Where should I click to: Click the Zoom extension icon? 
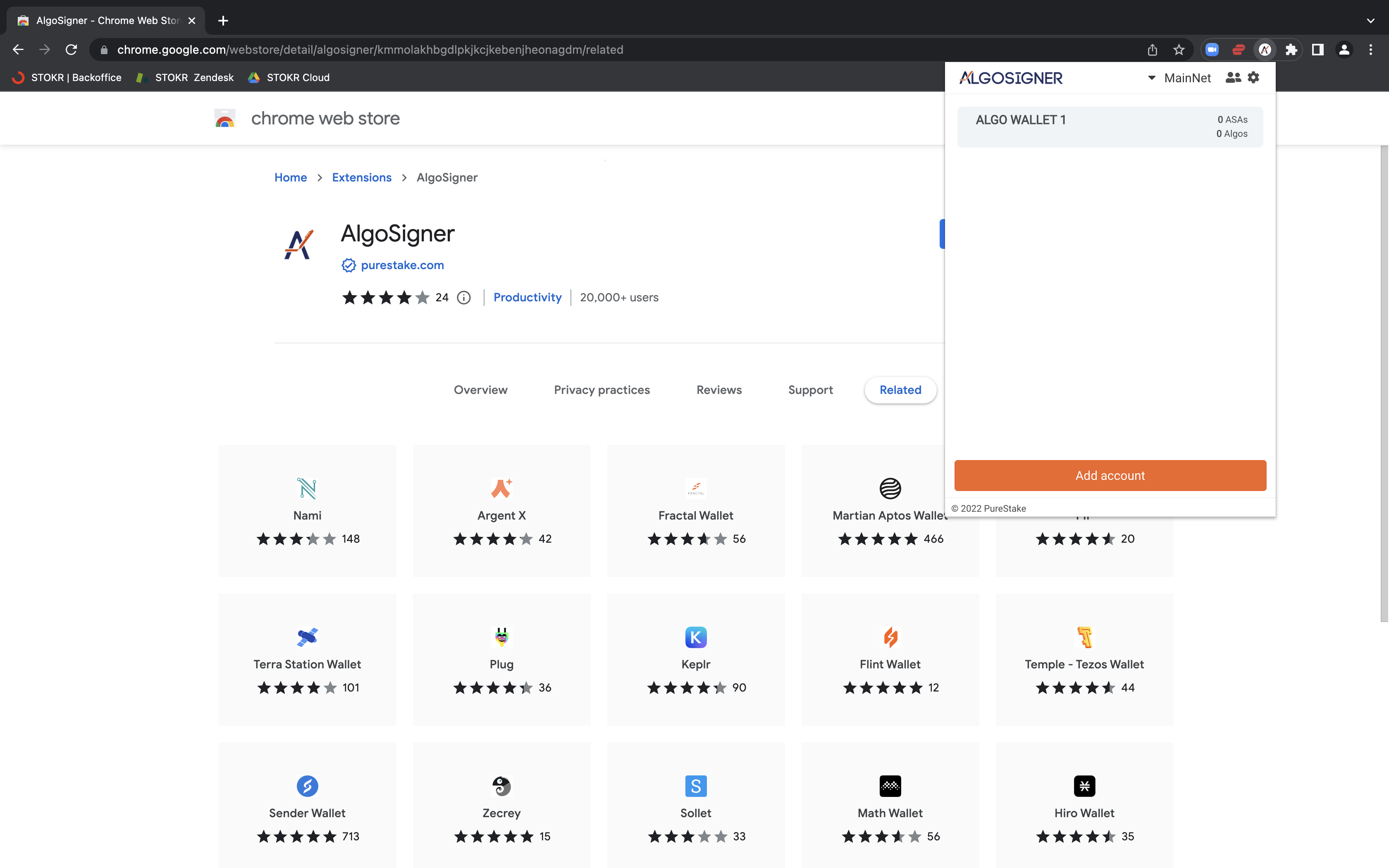[x=1212, y=50]
